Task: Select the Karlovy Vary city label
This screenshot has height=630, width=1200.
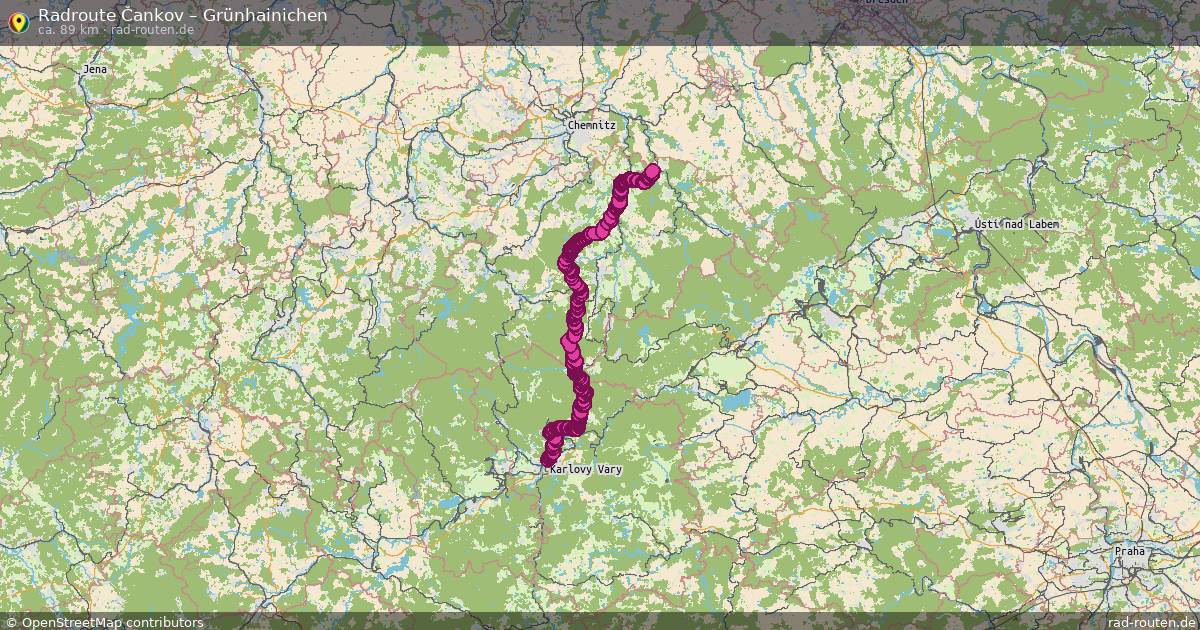Action: coord(586,468)
